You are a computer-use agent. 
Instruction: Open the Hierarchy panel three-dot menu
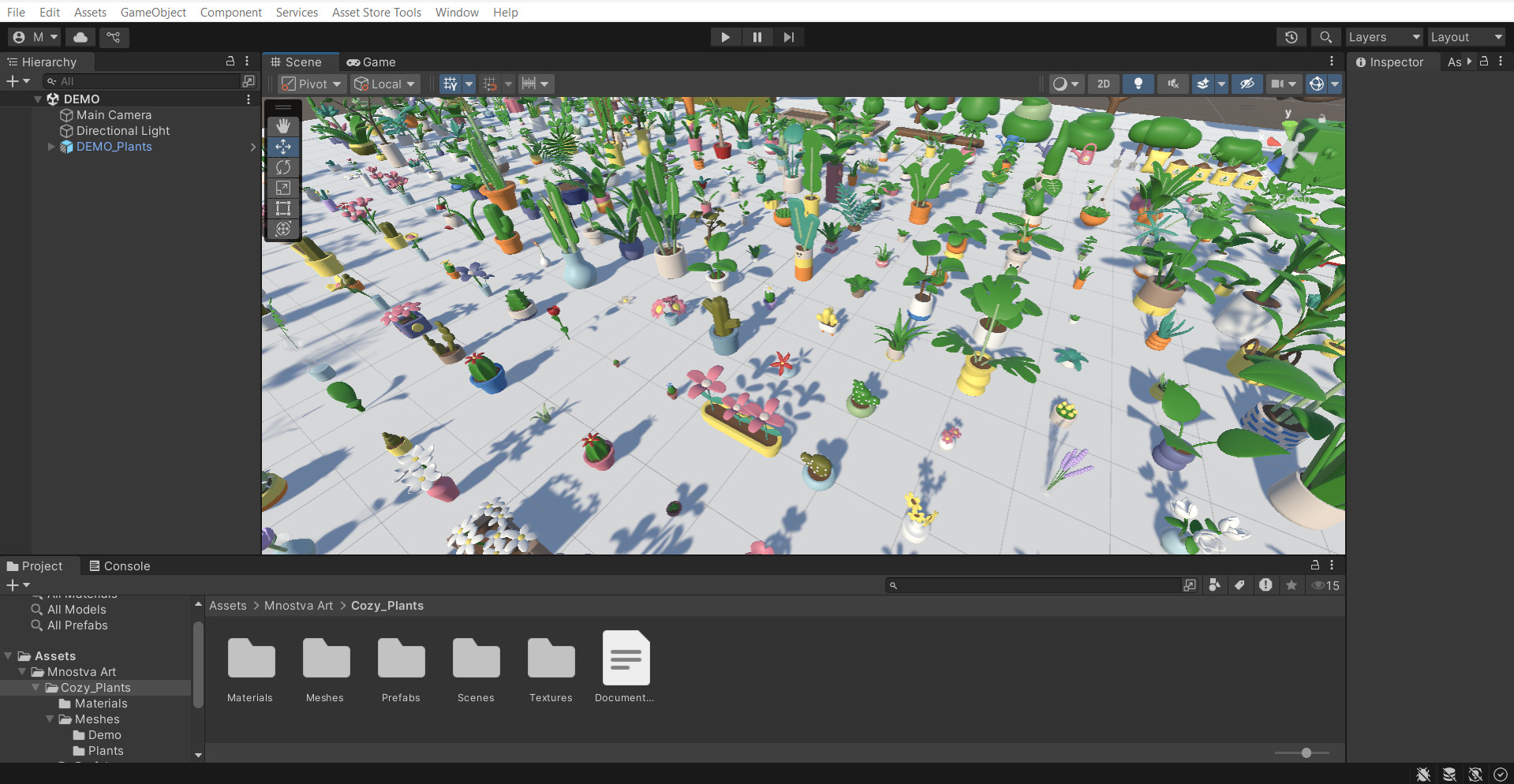click(x=247, y=62)
